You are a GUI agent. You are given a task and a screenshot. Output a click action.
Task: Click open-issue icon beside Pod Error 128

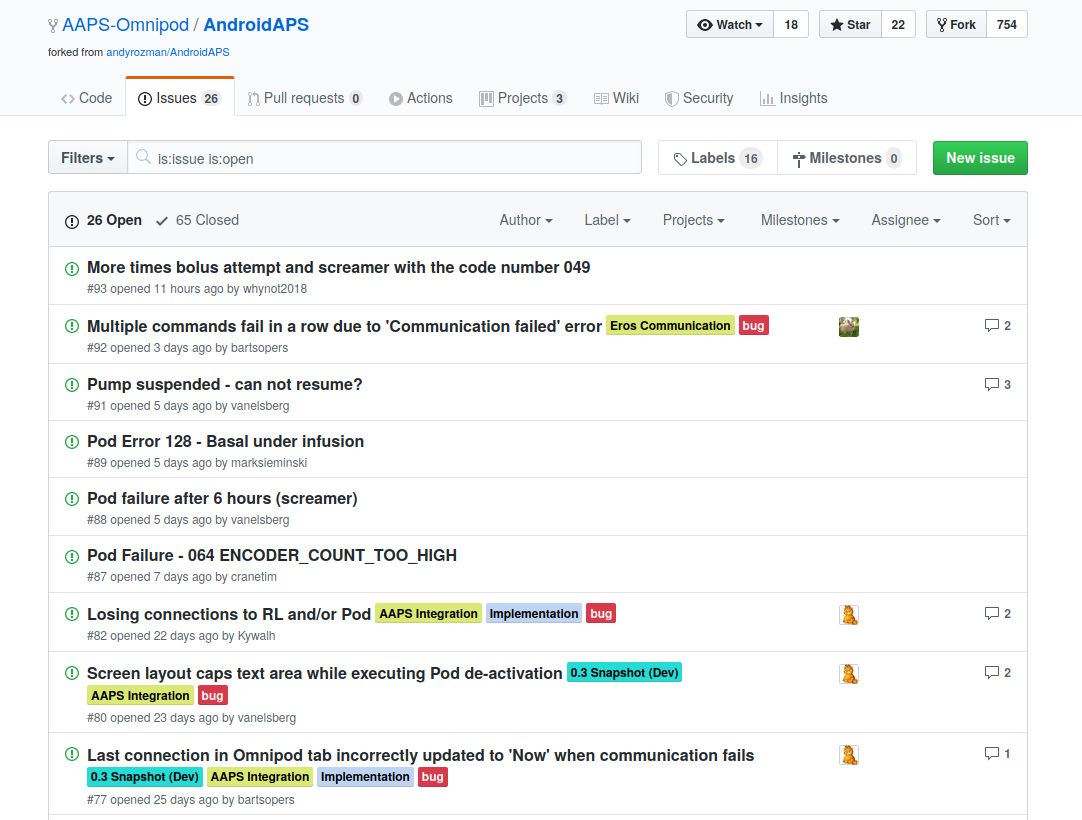72,442
